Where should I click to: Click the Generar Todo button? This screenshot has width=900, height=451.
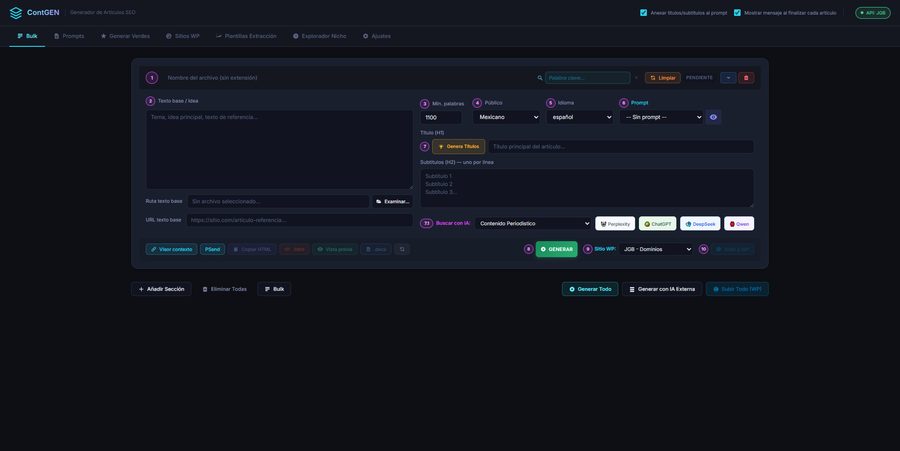click(x=590, y=289)
